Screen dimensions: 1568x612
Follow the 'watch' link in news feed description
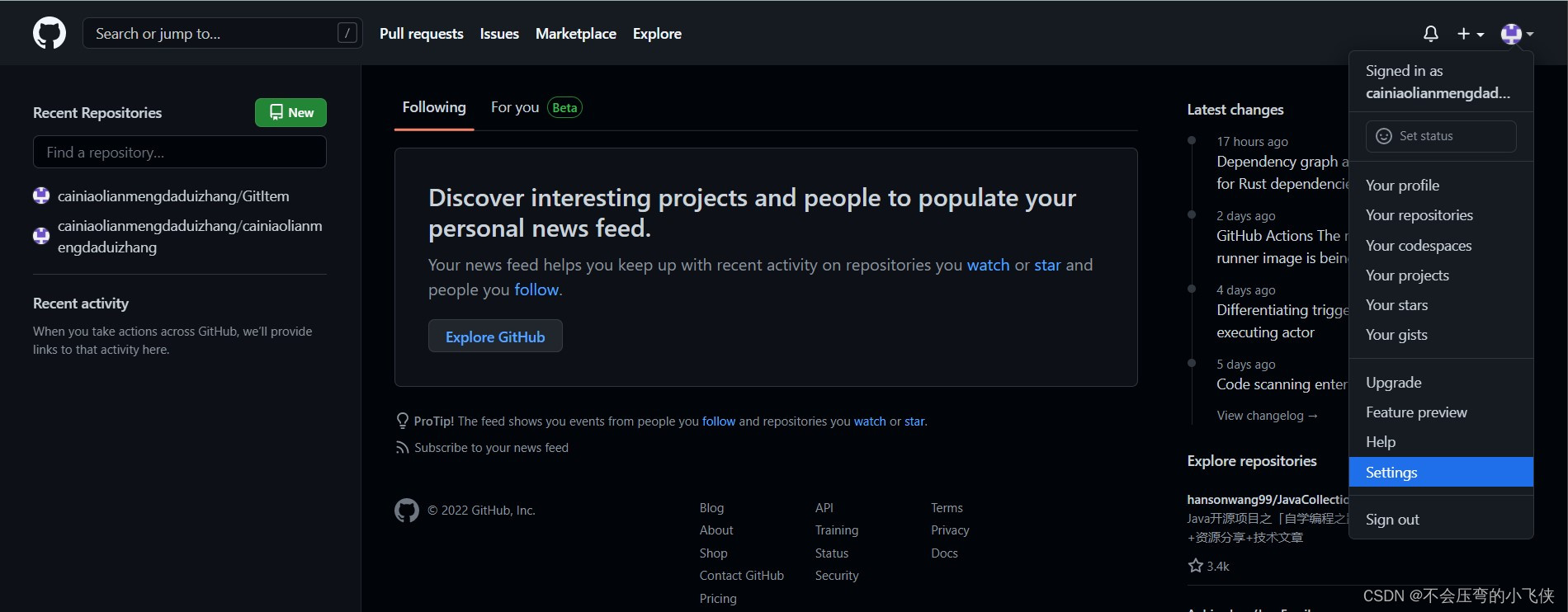(988, 265)
